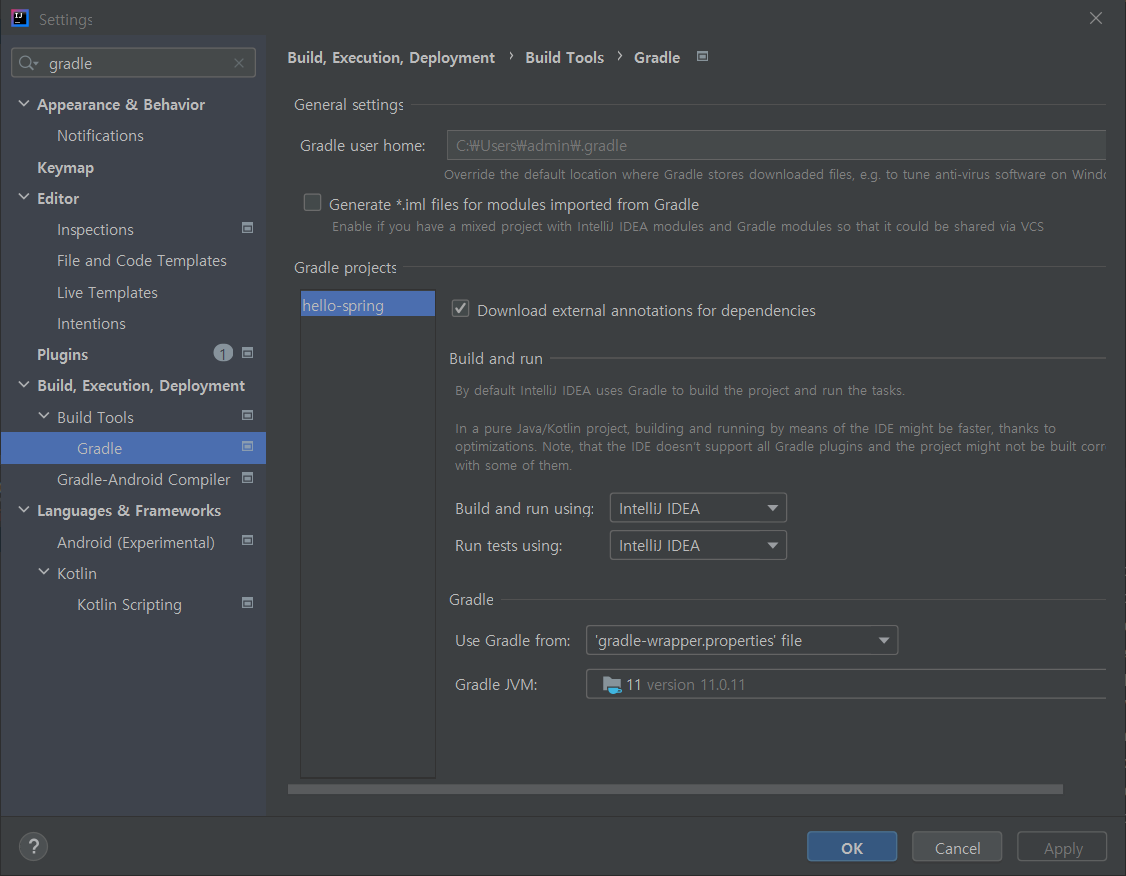Click Build, Execution, Deployment breadcrumb

pyautogui.click(x=391, y=57)
